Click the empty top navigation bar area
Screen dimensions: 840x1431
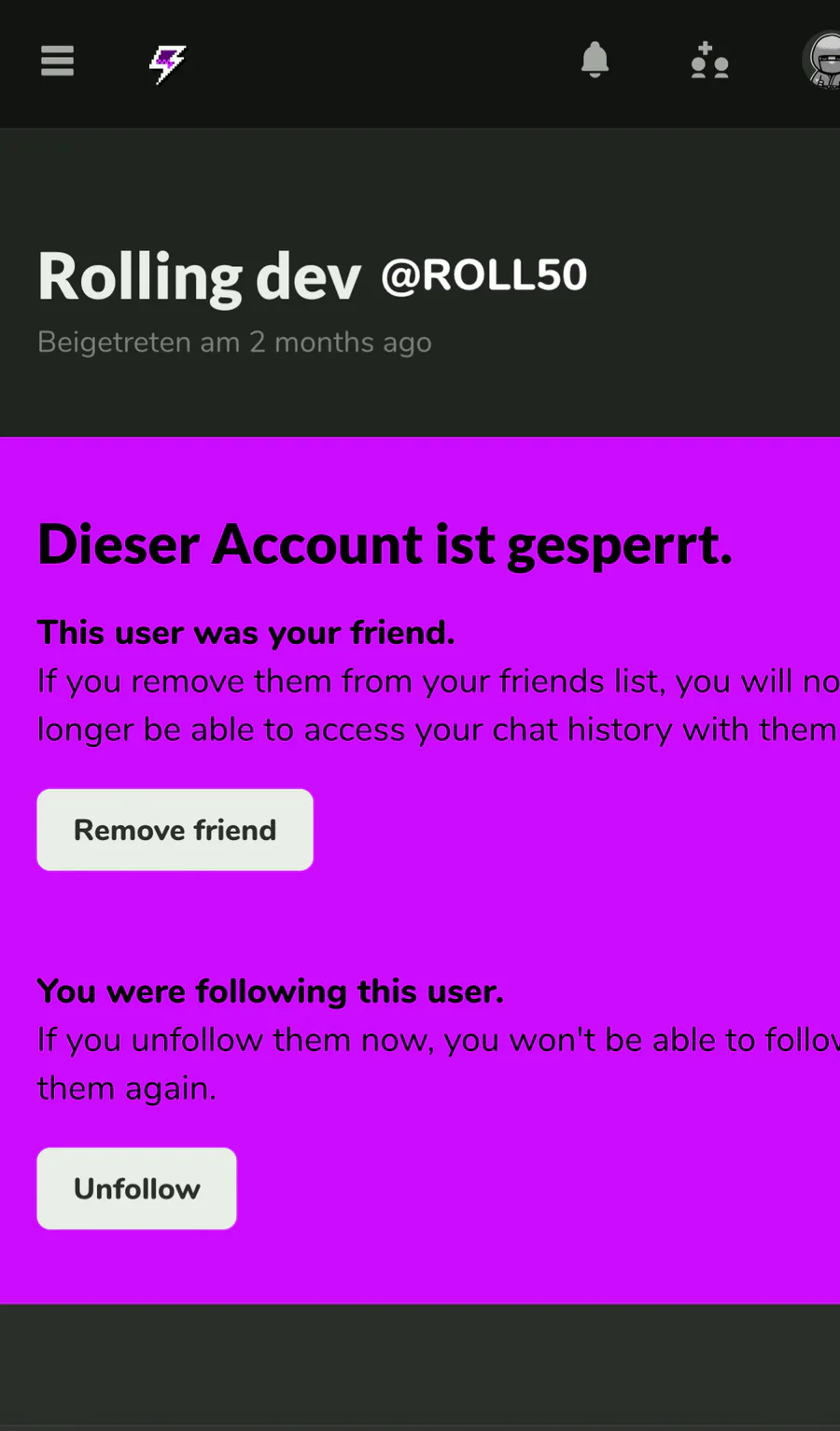[x=383, y=63]
